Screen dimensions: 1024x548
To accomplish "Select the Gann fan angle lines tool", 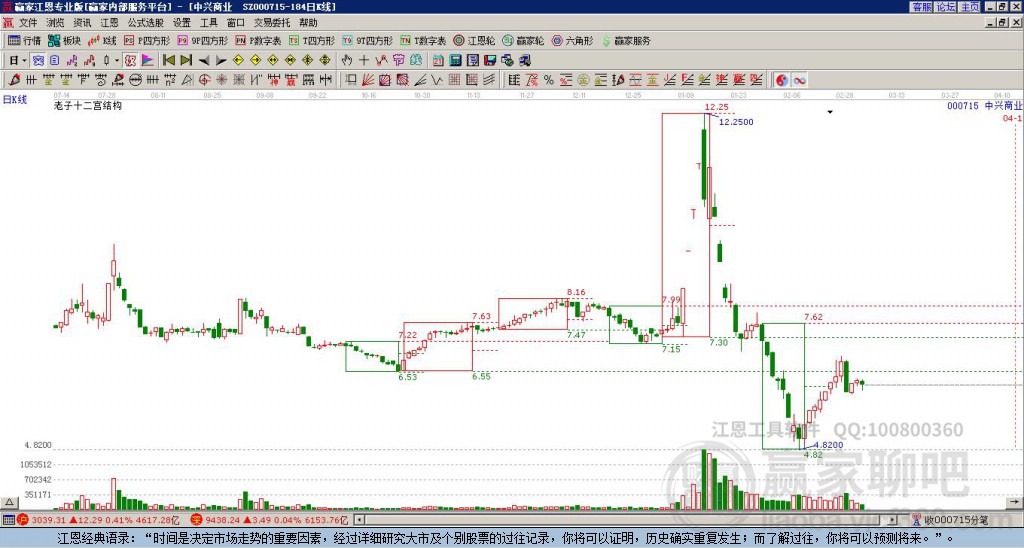I will (x=367, y=80).
